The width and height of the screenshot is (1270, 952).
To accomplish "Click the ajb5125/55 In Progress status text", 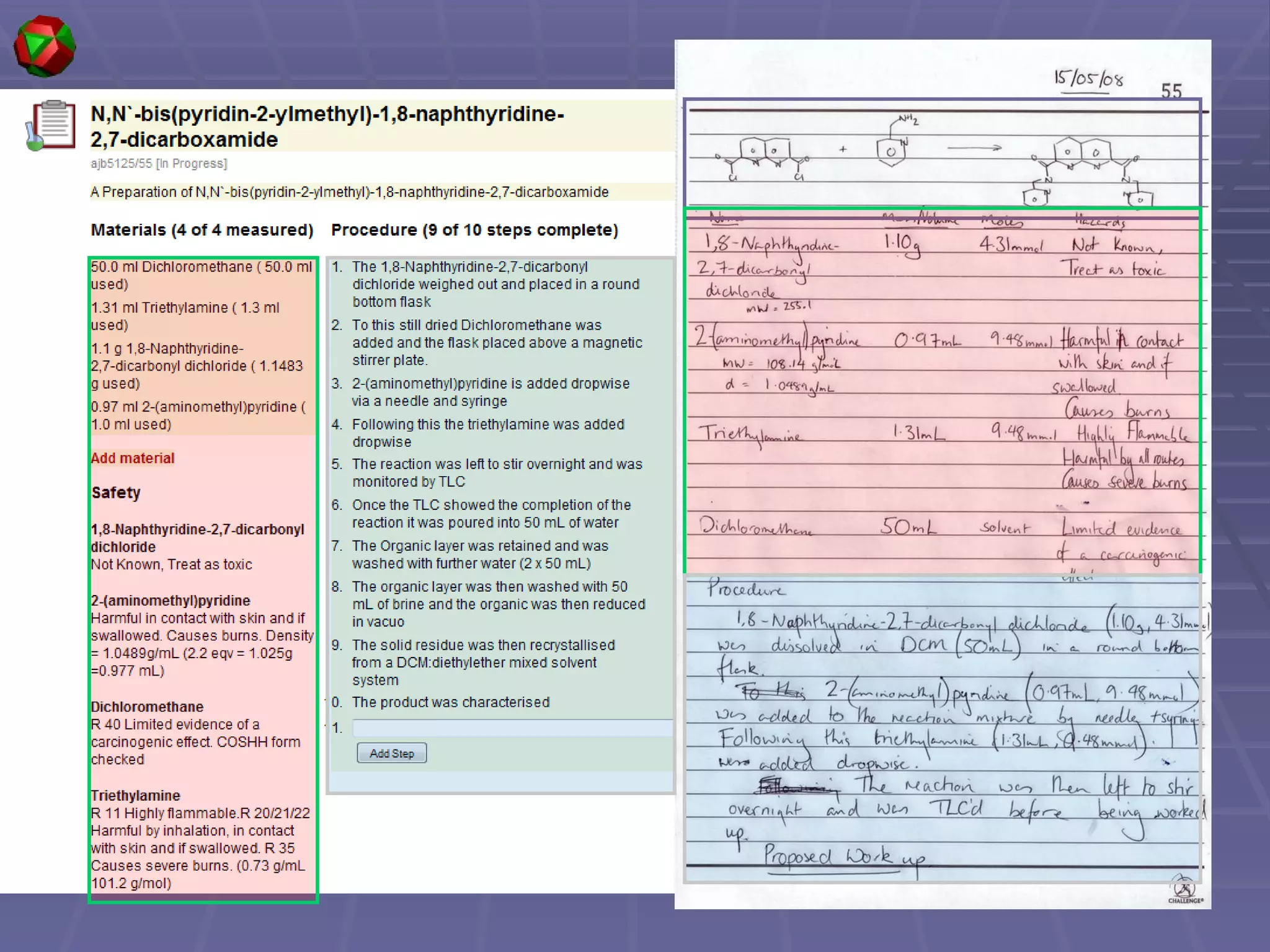I will coord(159,164).
